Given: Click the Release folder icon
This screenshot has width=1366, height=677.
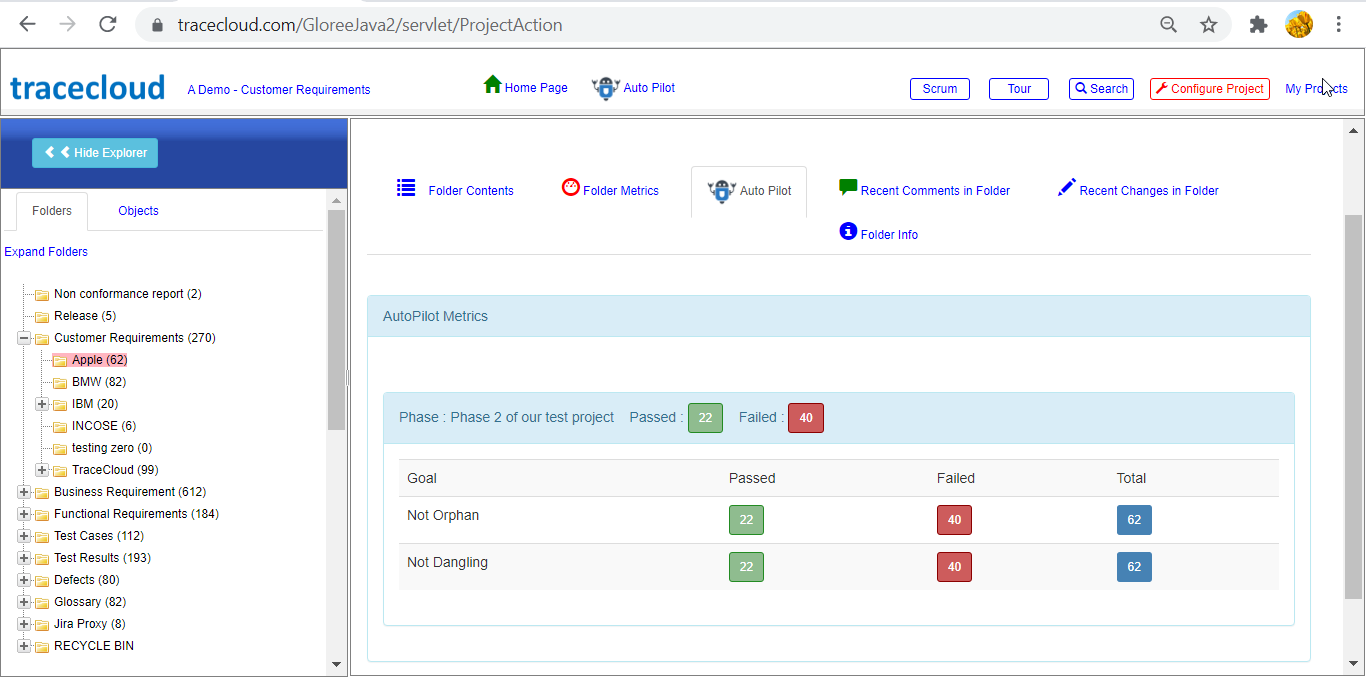Looking at the screenshot, I should coord(42,316).
